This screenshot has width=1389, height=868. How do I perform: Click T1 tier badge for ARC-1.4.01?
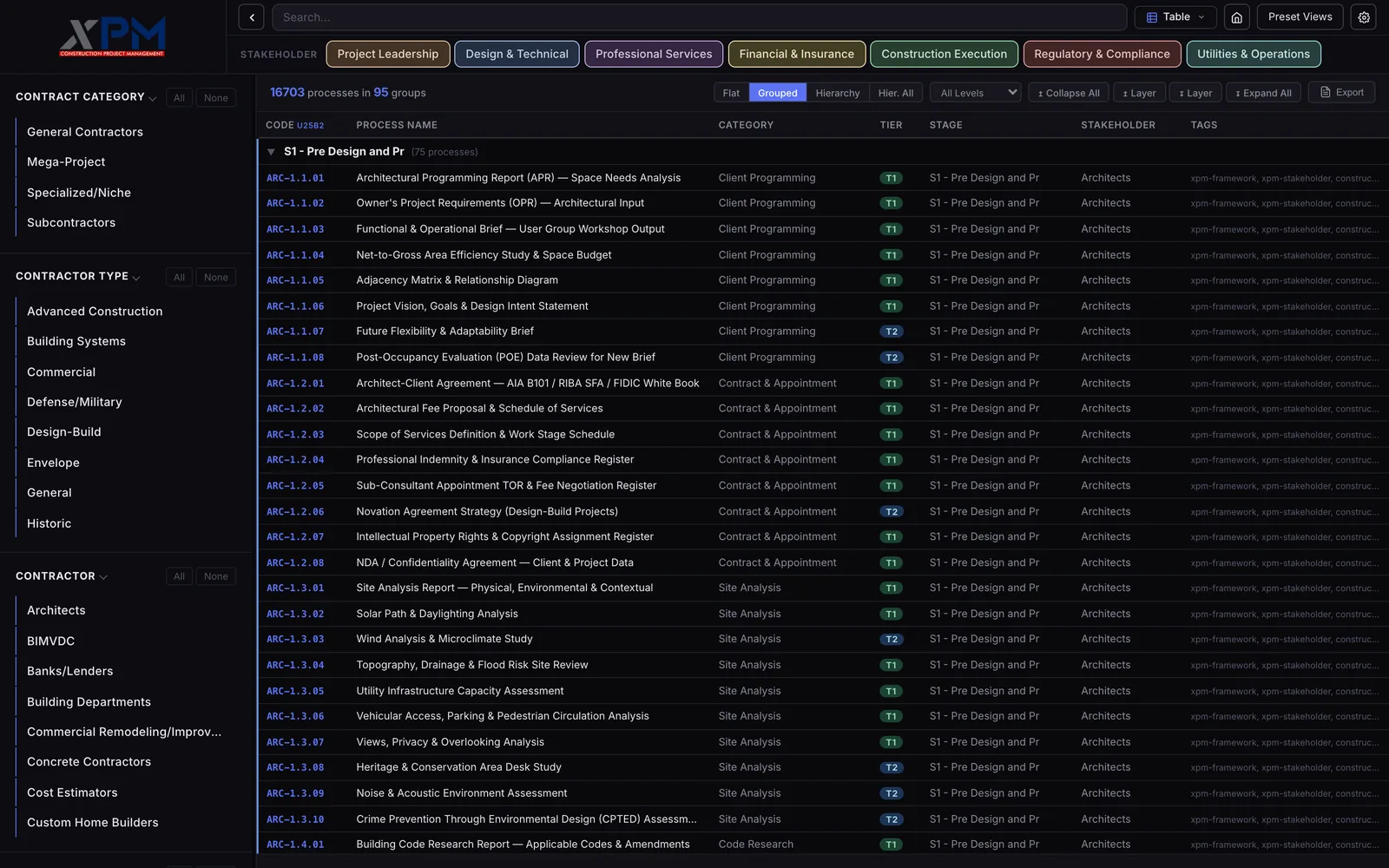tap(891, 845)
